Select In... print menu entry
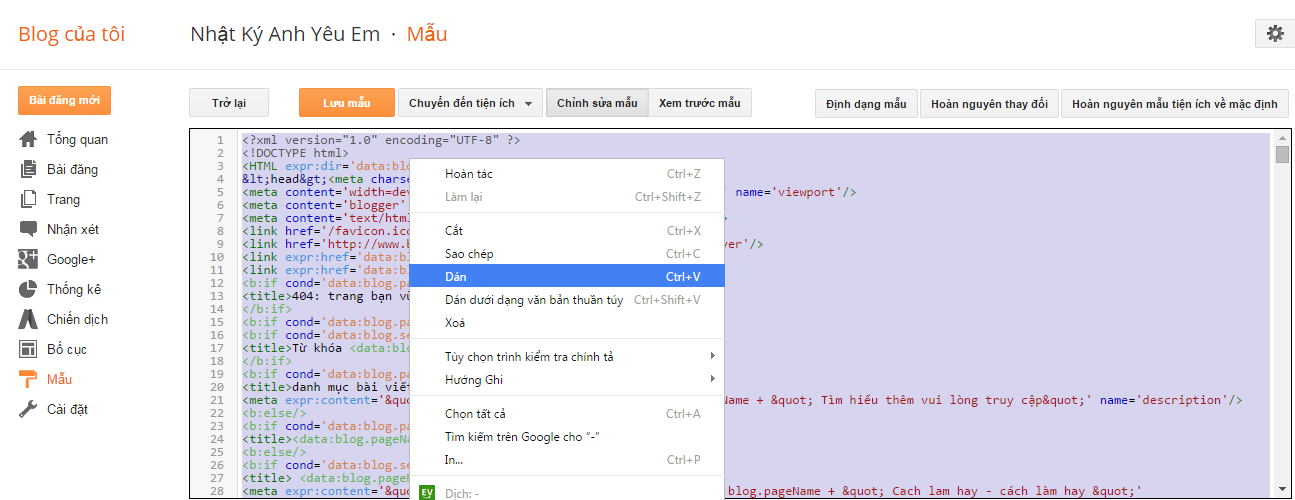Screen dimensions: 1295x500 (567, 460)
